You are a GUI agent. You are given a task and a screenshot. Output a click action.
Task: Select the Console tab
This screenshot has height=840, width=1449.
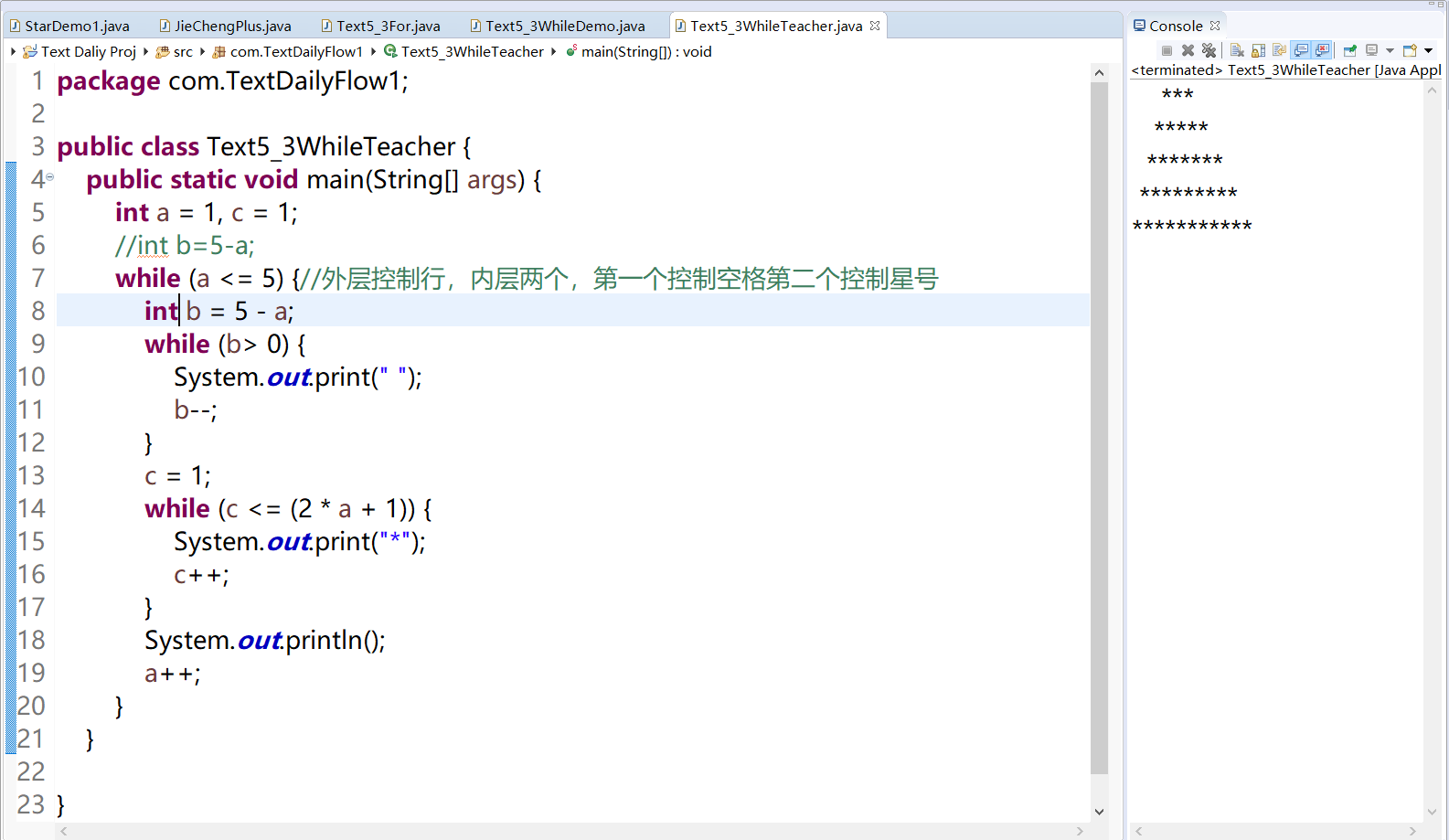coord(1176,26)
